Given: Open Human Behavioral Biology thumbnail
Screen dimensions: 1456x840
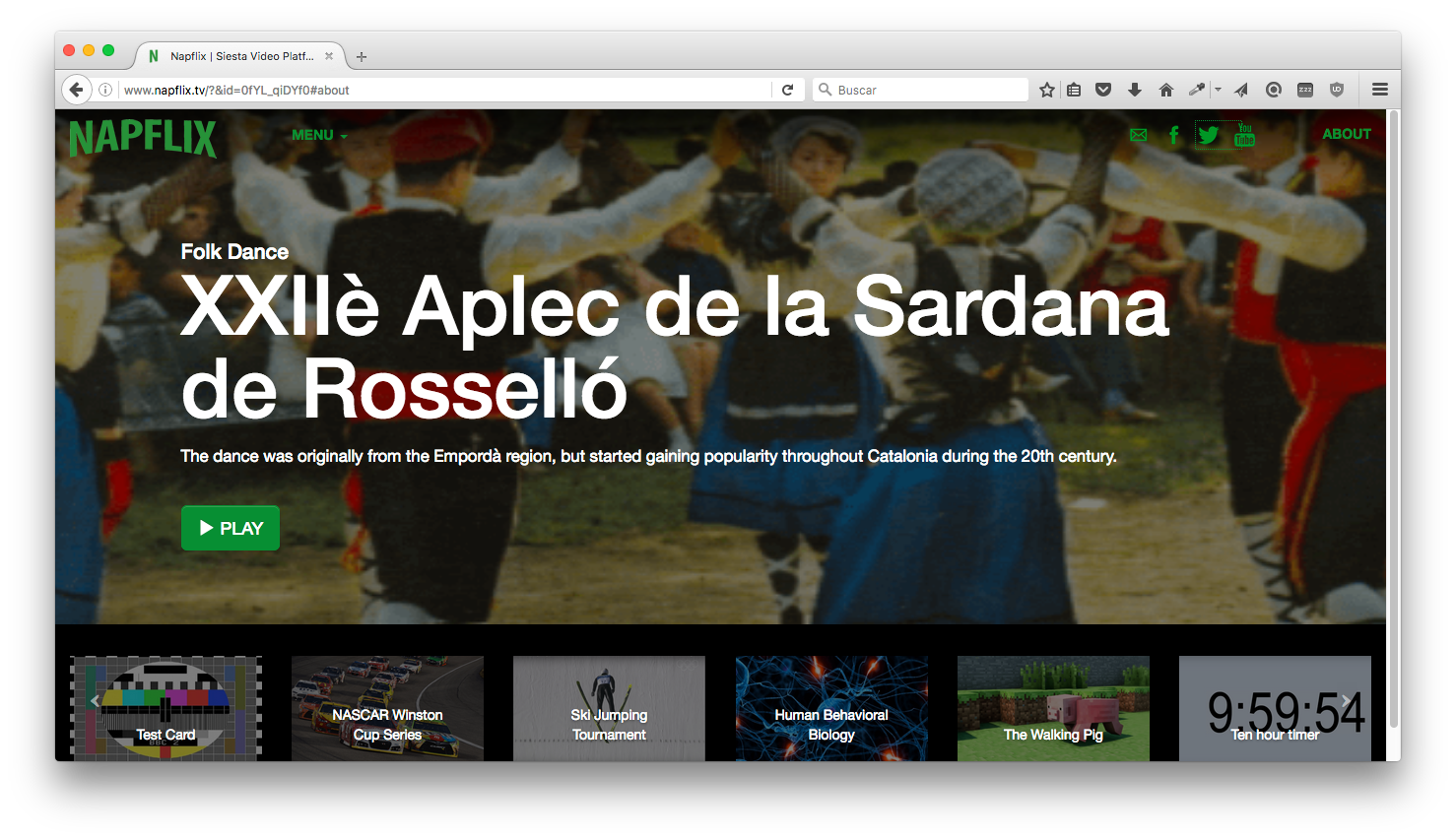Looking at the screenshot, I should [x=831, y=708].
